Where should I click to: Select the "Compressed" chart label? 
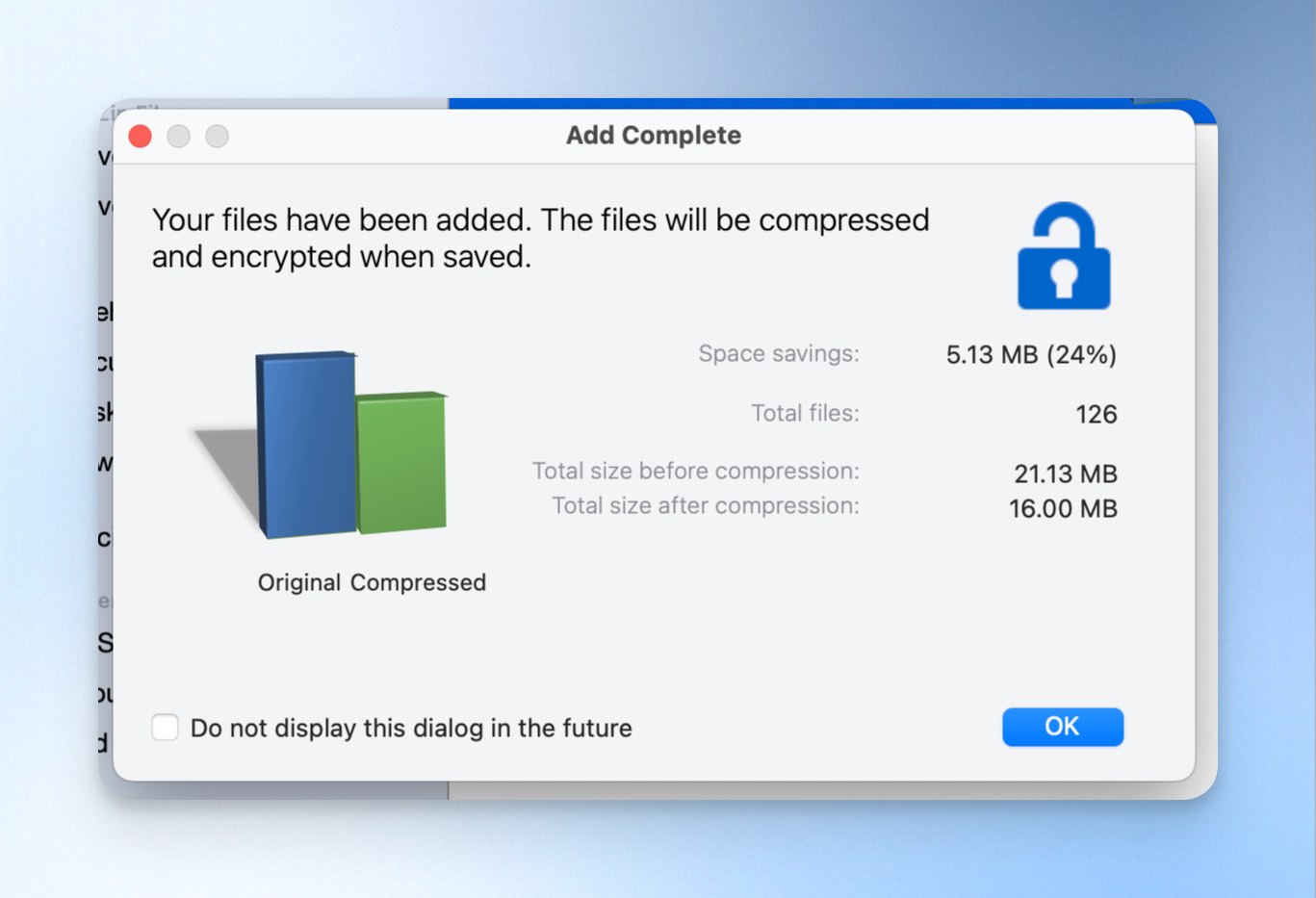(x=418, y=582)
